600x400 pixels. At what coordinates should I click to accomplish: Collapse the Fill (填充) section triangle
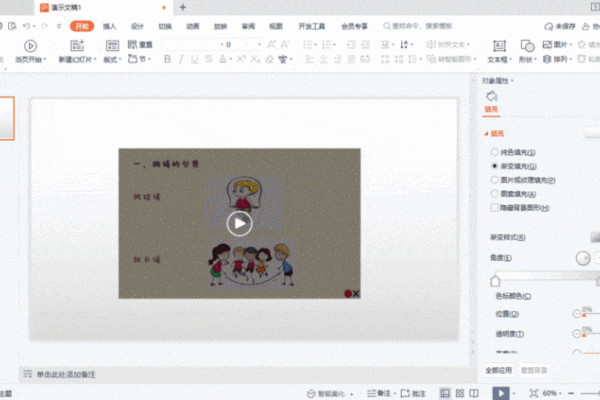[x=486, y=134]
